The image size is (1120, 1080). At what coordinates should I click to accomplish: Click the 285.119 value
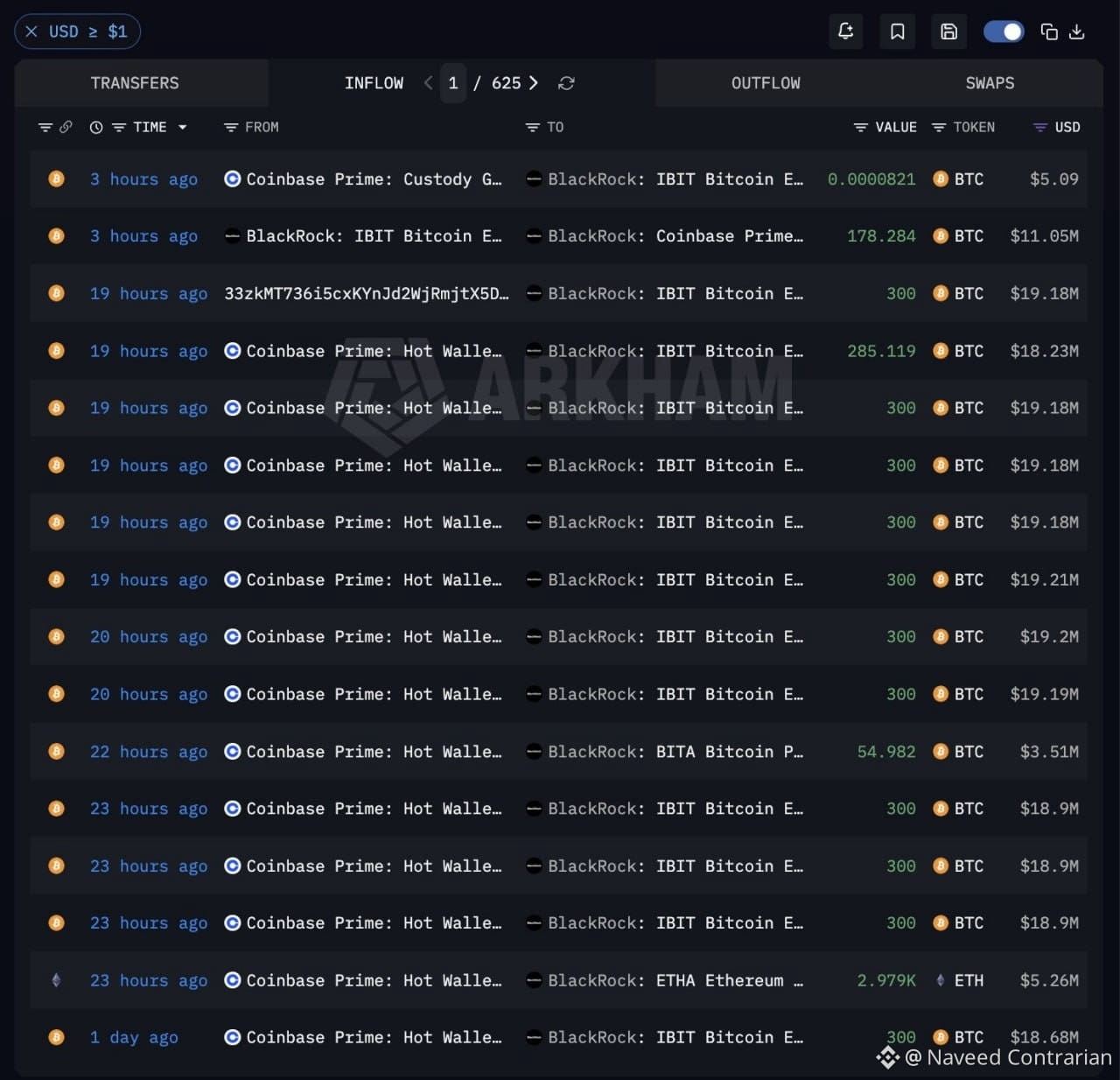point(881,351)
